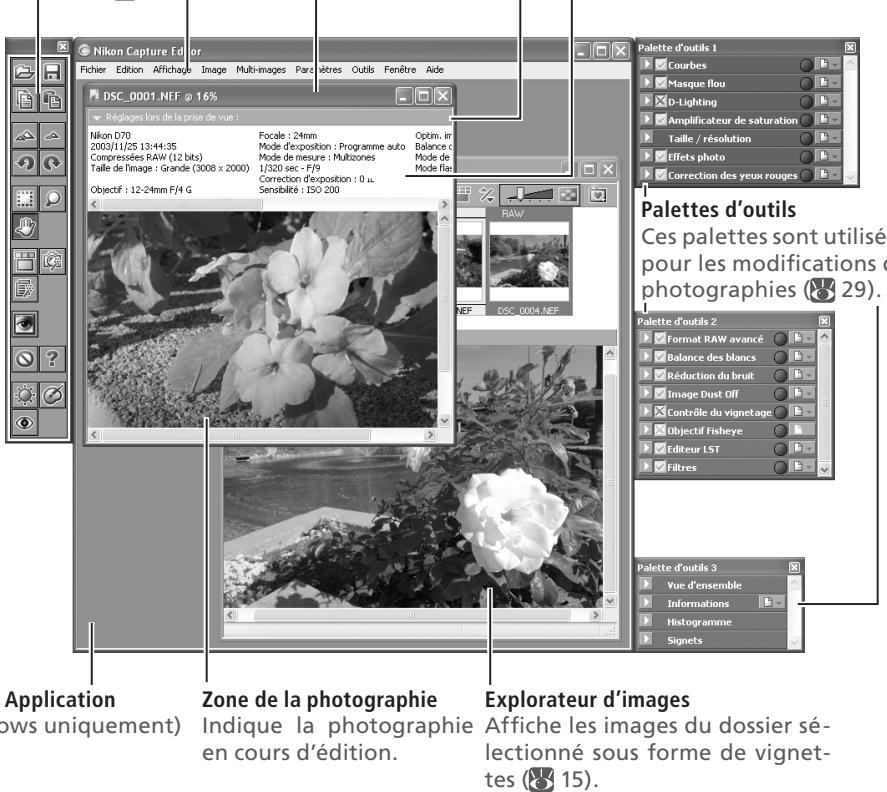Viewport: 887px width, 792px height.
Task: Click the camera control icon in the toolbar
Action: pos(53,261)
